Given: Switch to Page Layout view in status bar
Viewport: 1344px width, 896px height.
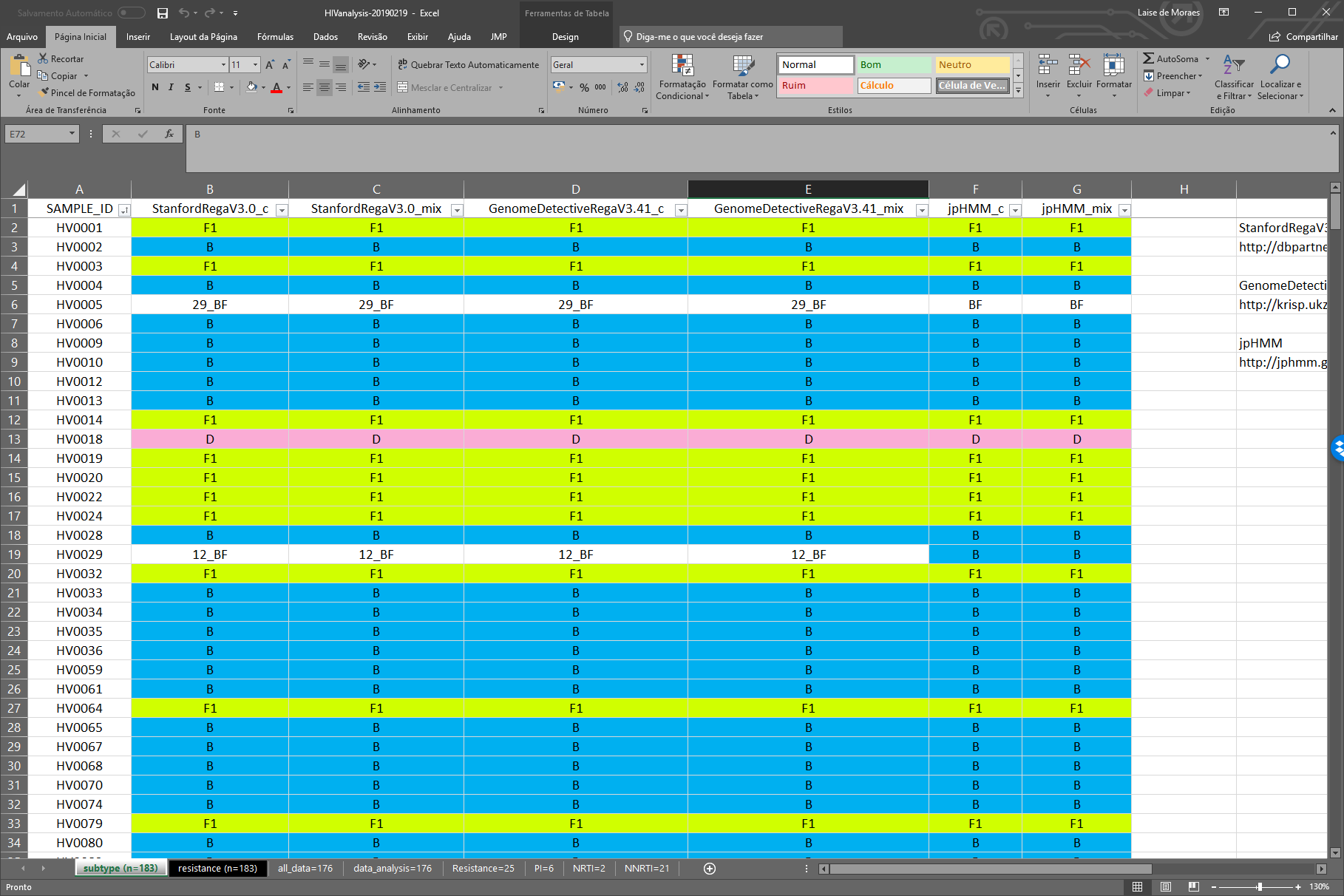Looking at the screenshot, I should tap(1166, 886).
